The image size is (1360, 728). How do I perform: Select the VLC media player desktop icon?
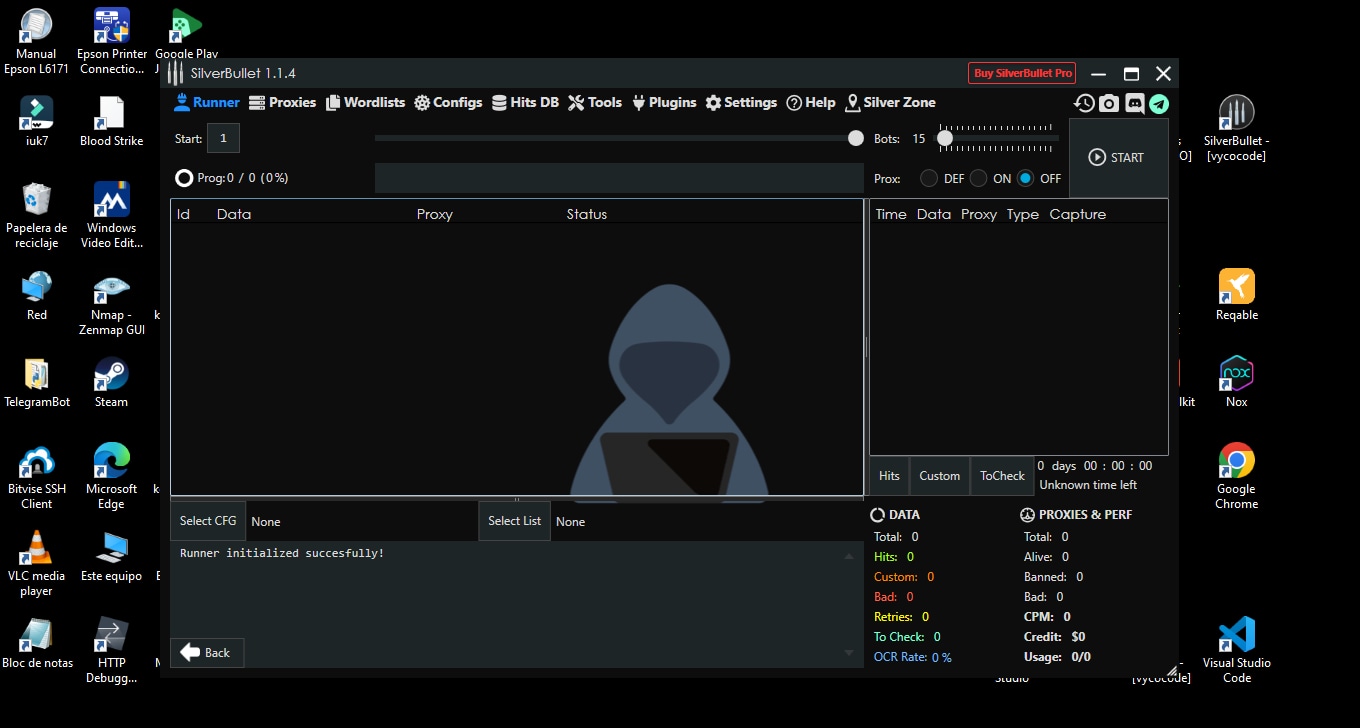37,563
